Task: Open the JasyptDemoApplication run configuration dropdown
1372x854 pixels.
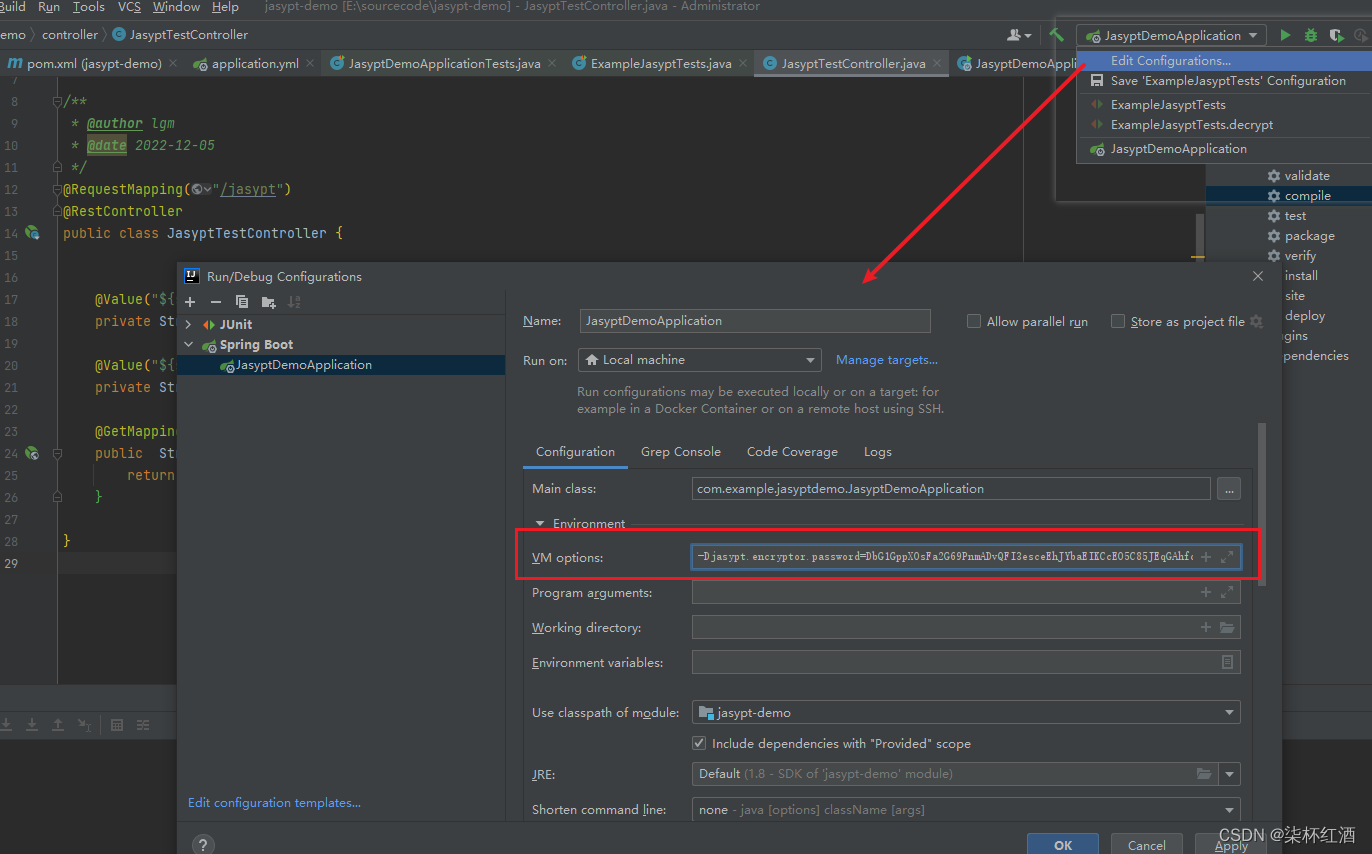Action: 1171,36
